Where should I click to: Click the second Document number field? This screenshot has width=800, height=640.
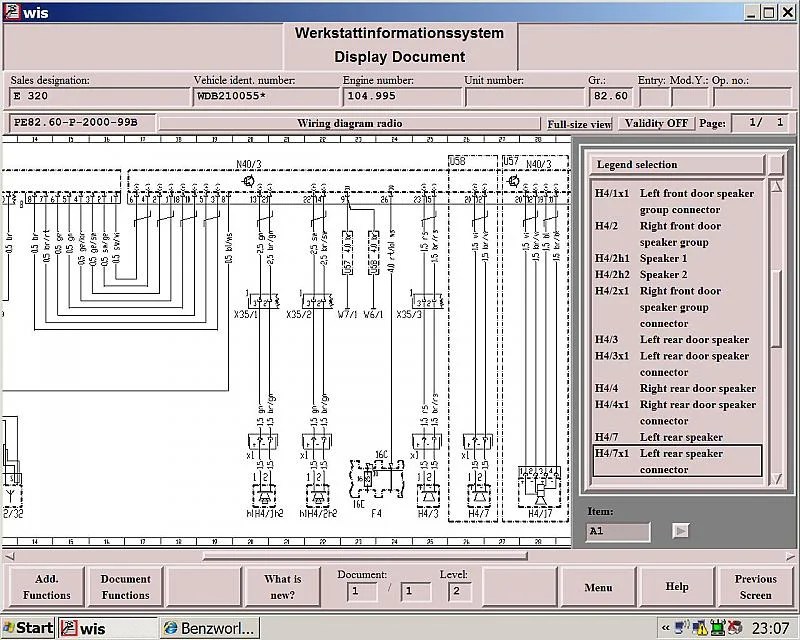click(415, 592)
